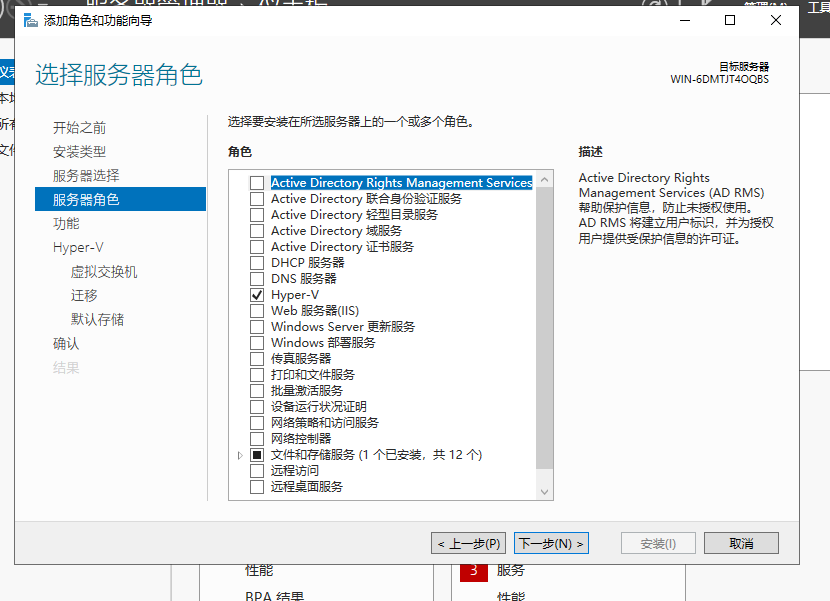830x601 pixels.
Task: Go to 确认 wizard step
Action: [66, 344]
